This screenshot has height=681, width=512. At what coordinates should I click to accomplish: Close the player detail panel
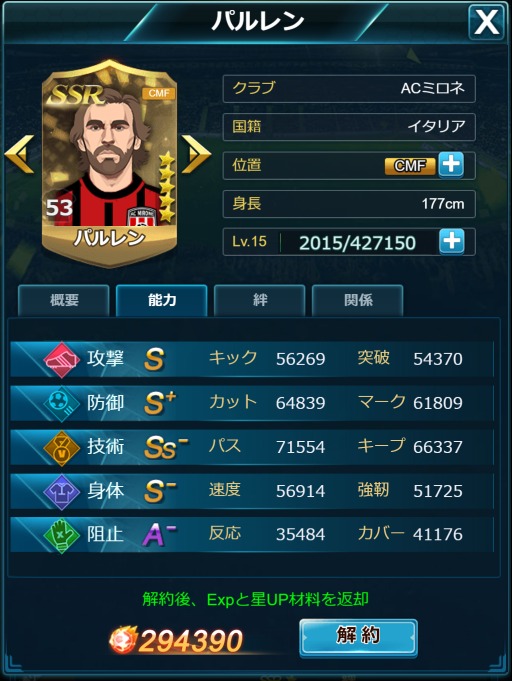pyautogui.click(x=486, y=22)
